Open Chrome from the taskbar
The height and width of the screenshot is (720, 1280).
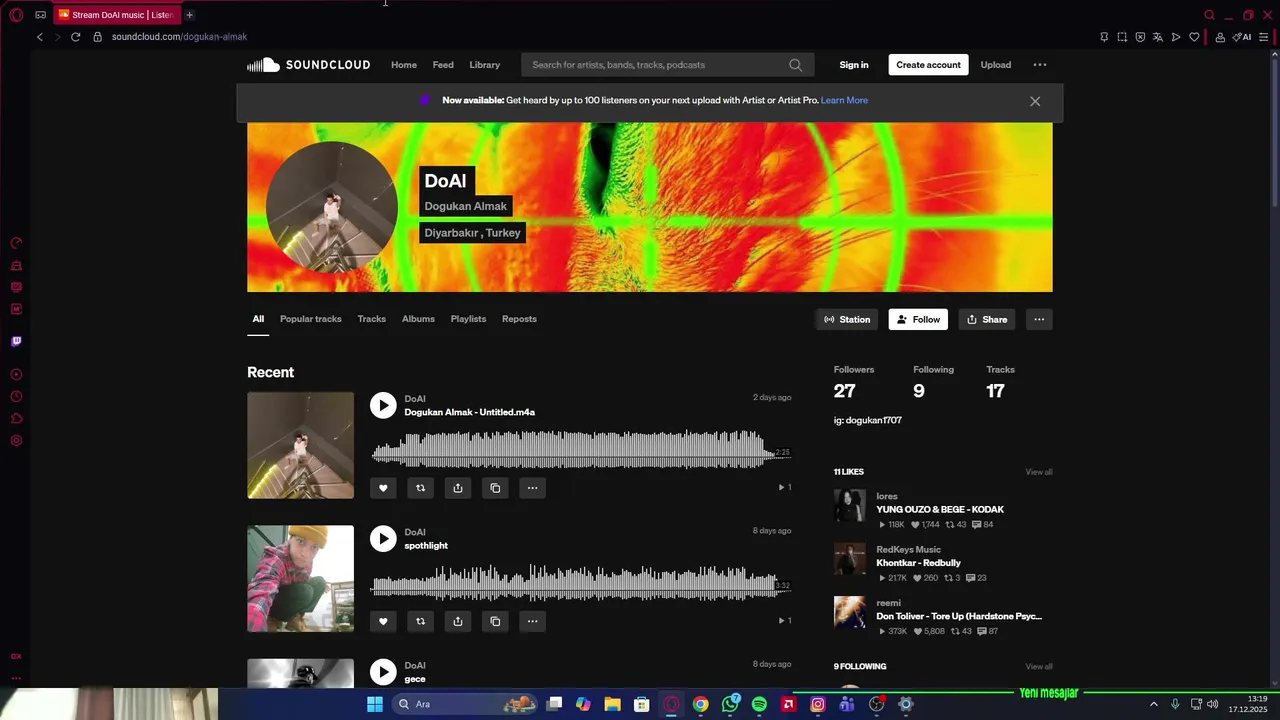pos(700,704)
